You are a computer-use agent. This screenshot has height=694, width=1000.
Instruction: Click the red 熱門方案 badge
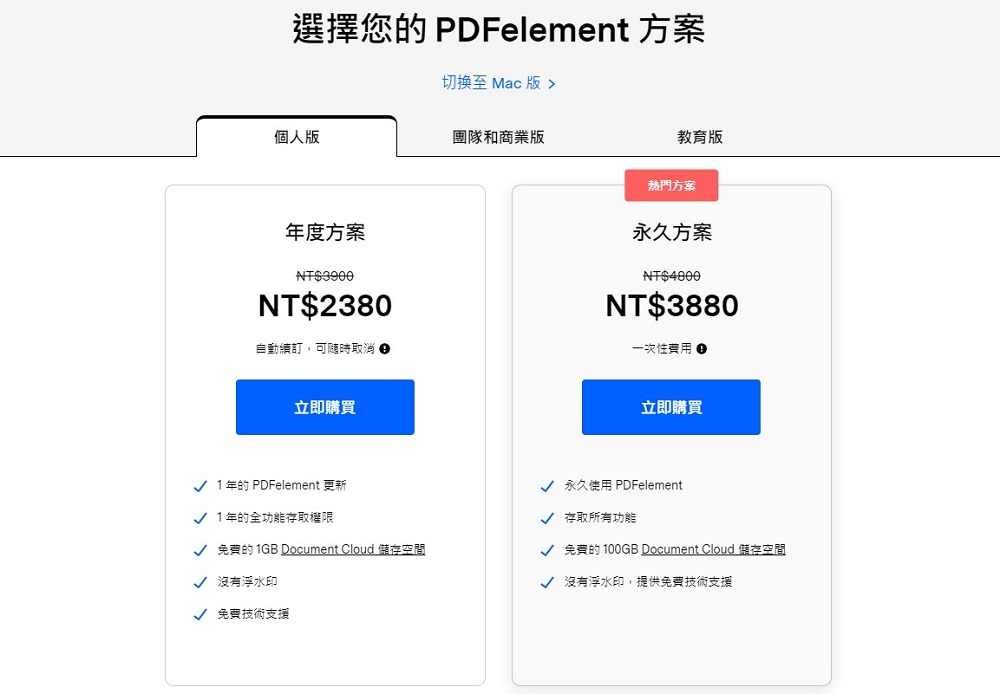(671, 185)
